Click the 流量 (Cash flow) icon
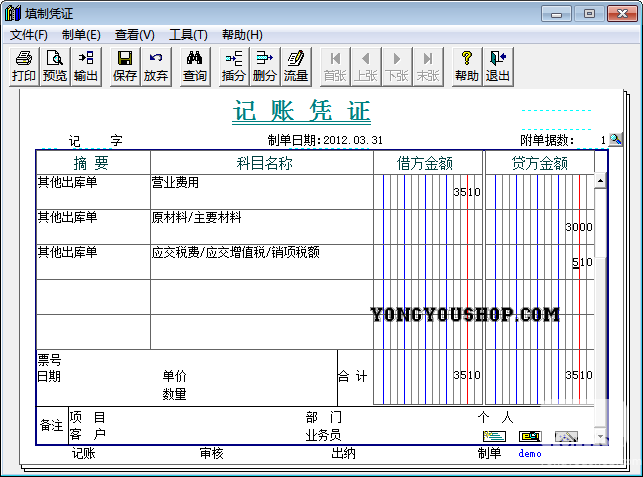This screenshot has height=477, width=643. [x=296, y=66]
